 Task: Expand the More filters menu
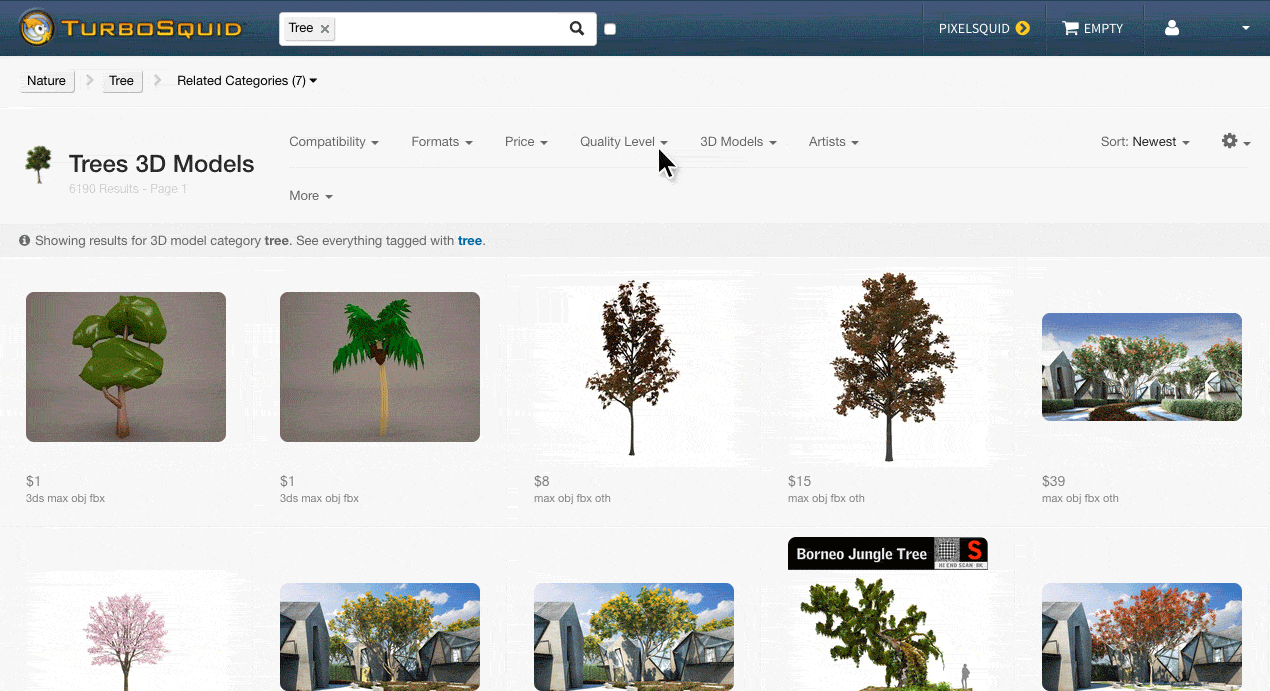click(311, 196)
